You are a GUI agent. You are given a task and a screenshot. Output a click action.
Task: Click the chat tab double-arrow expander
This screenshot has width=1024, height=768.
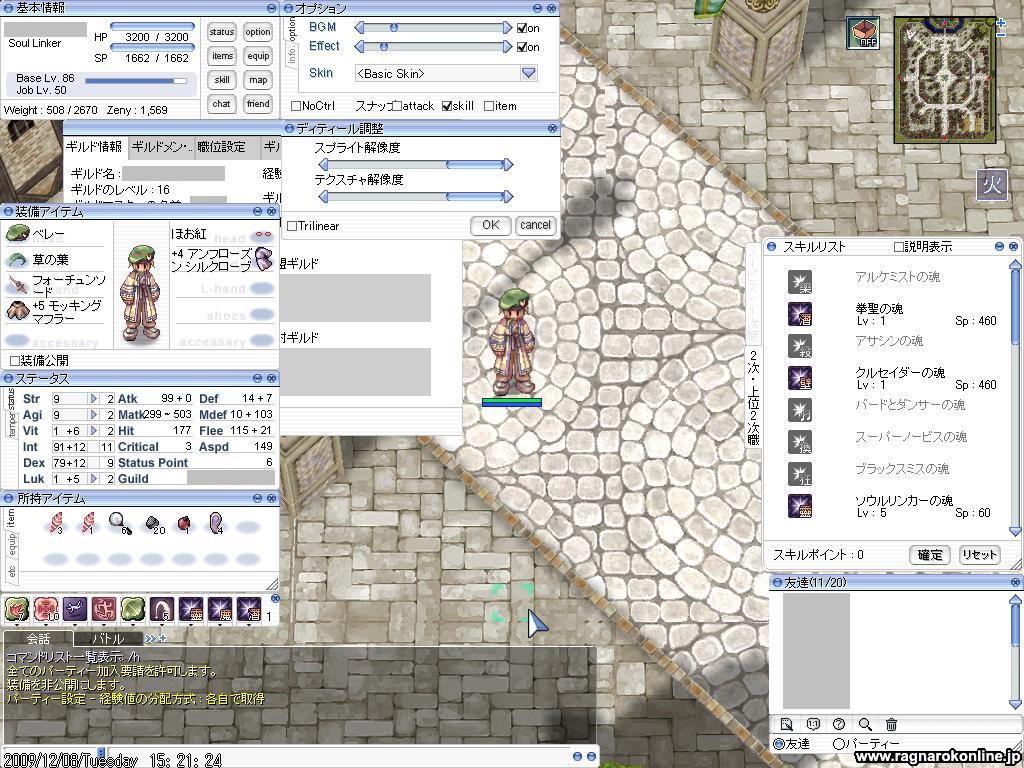click(150, 638)
